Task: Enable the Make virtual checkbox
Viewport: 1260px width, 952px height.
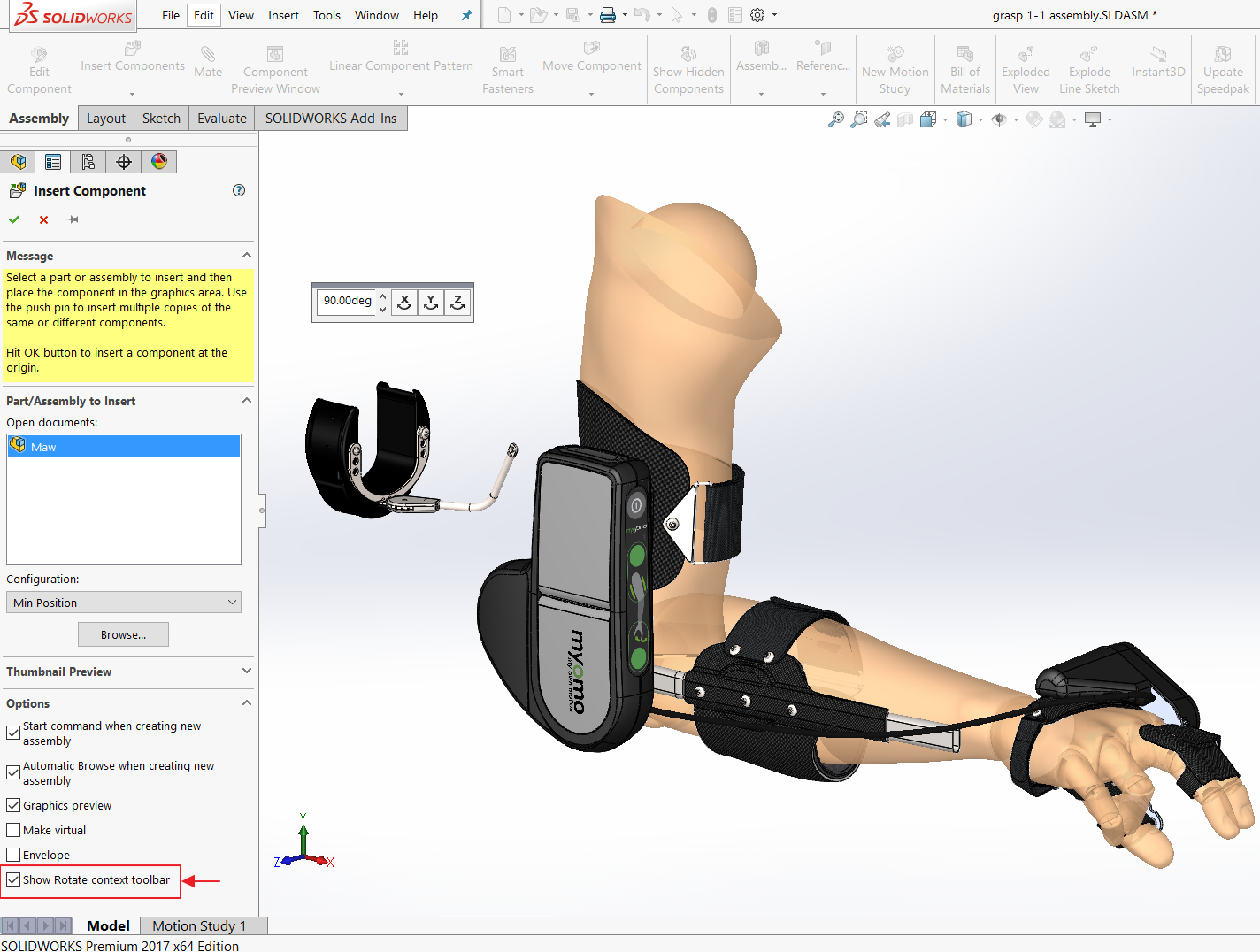Action: 13,830
